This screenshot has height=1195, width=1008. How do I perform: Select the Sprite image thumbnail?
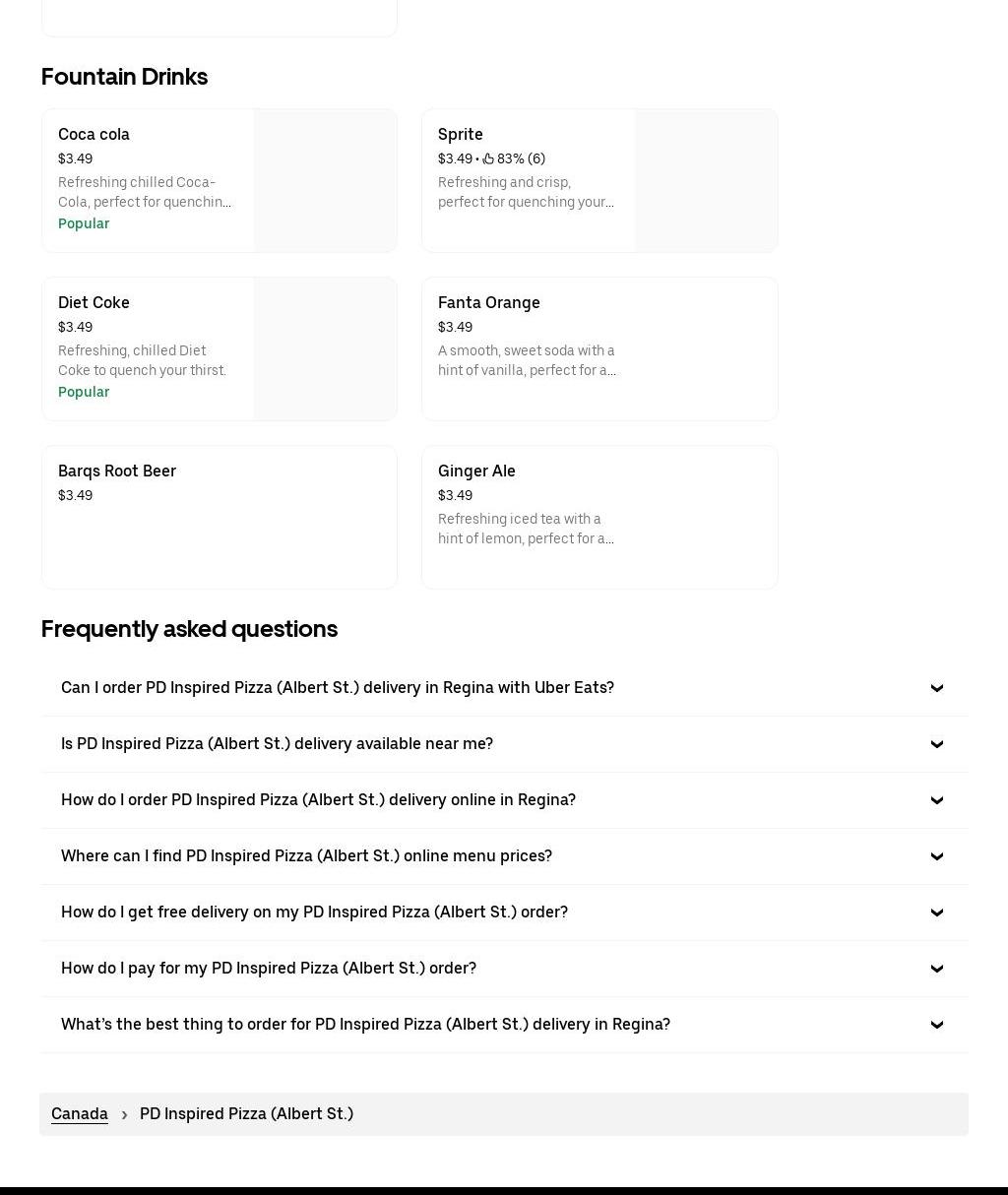coord(706,181)
